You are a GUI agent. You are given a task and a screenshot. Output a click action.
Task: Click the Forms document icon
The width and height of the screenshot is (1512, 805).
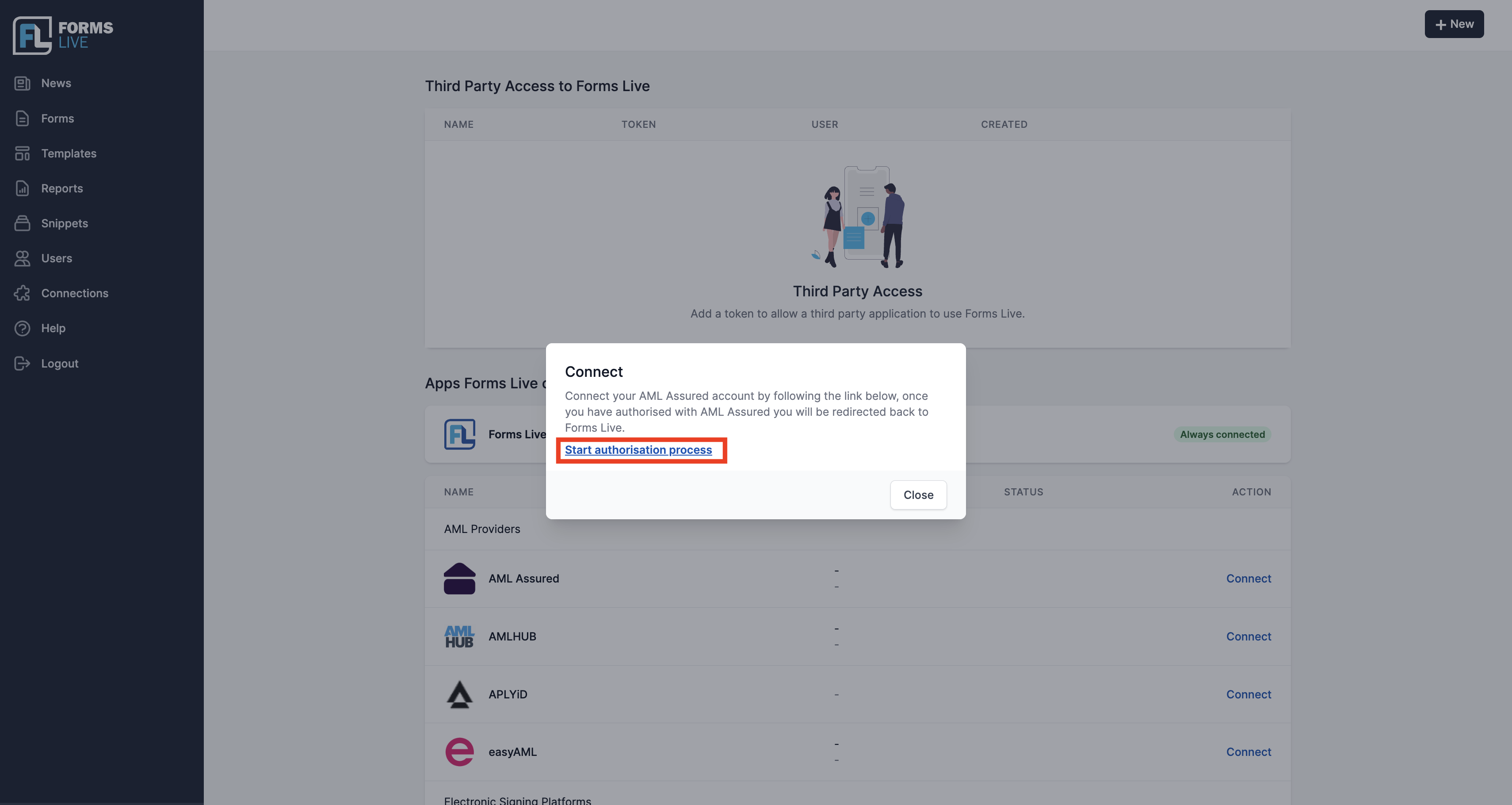point(22,119)
